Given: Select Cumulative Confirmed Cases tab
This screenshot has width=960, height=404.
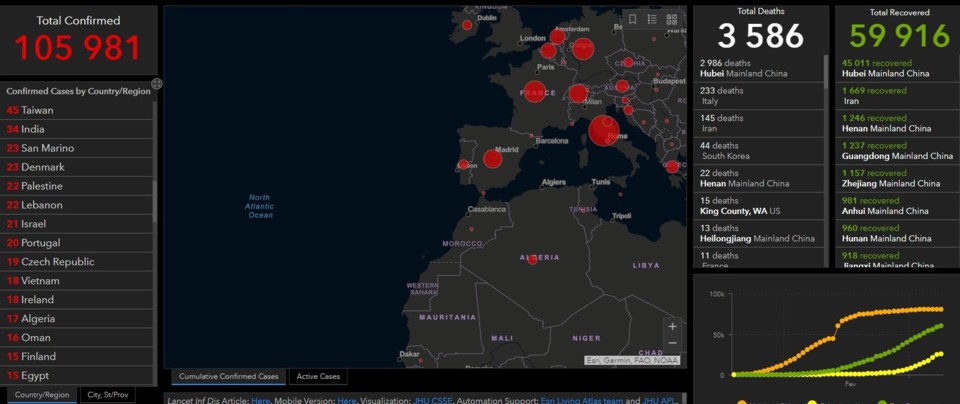Looking at the screenshot, I should coord(229,377).
